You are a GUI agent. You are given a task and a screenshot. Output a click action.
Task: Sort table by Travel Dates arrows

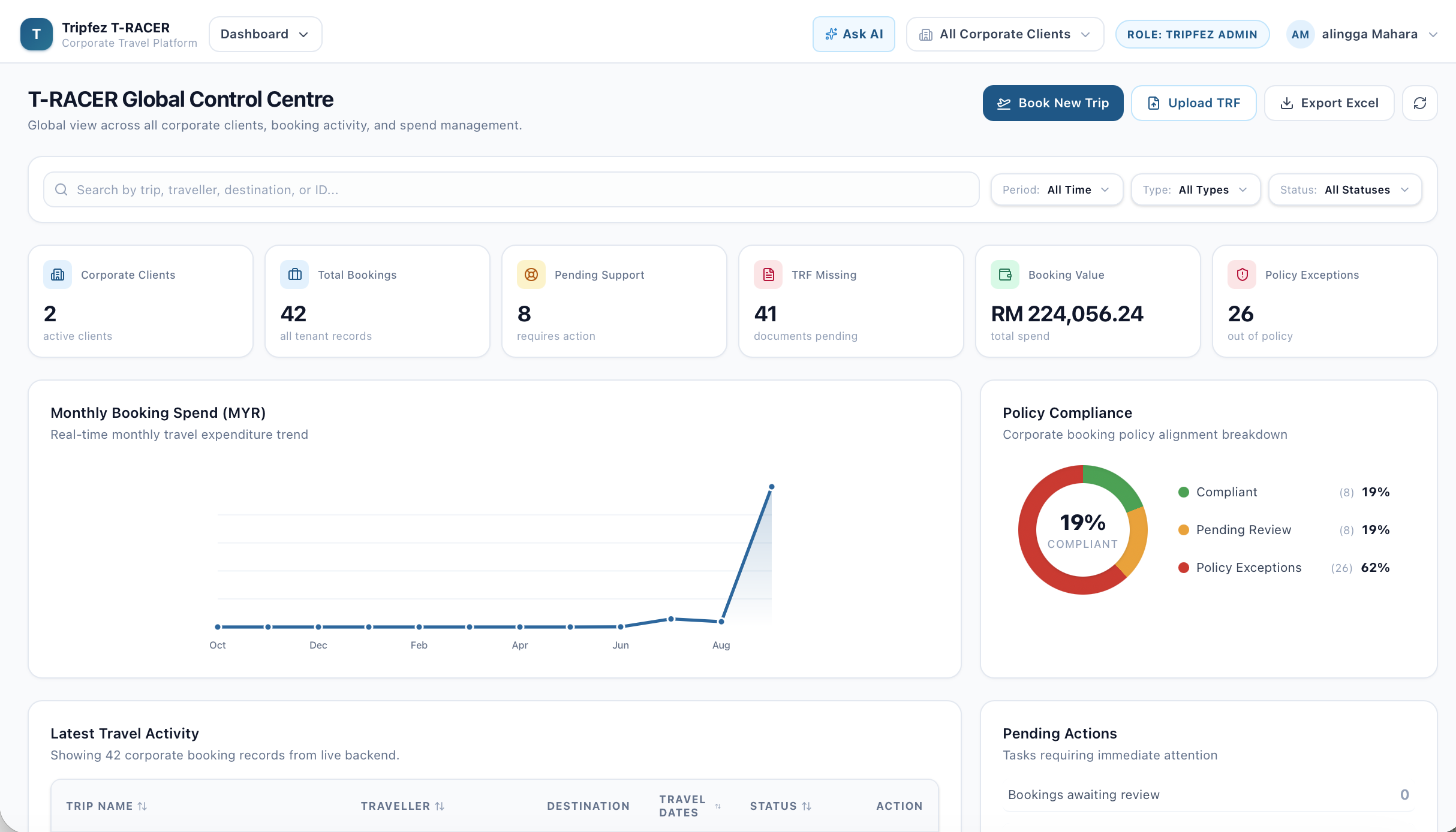point(718,806)
